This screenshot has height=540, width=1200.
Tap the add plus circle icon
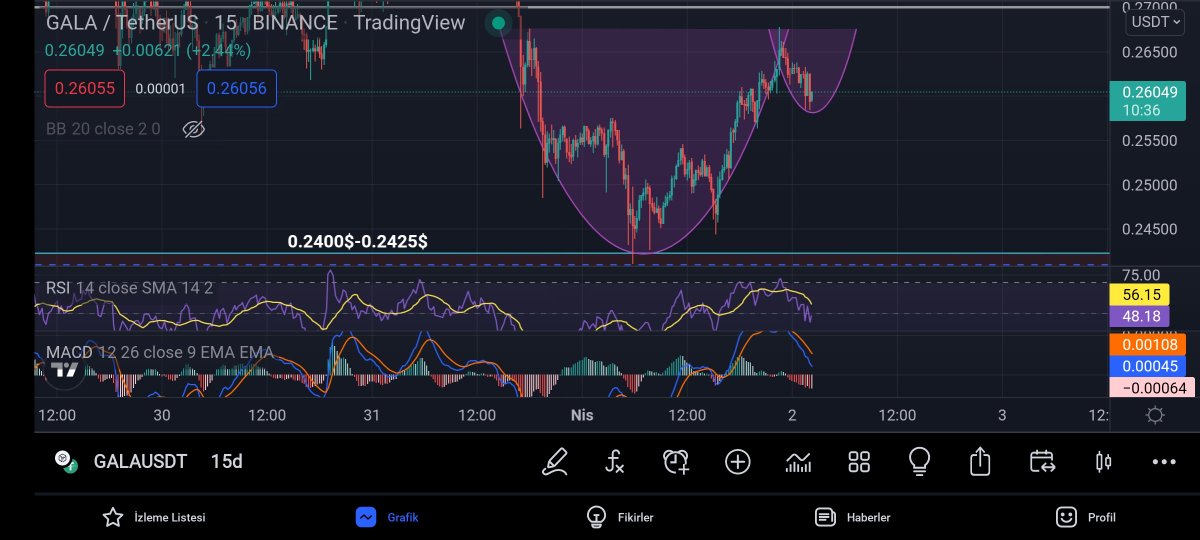(738, 461)
